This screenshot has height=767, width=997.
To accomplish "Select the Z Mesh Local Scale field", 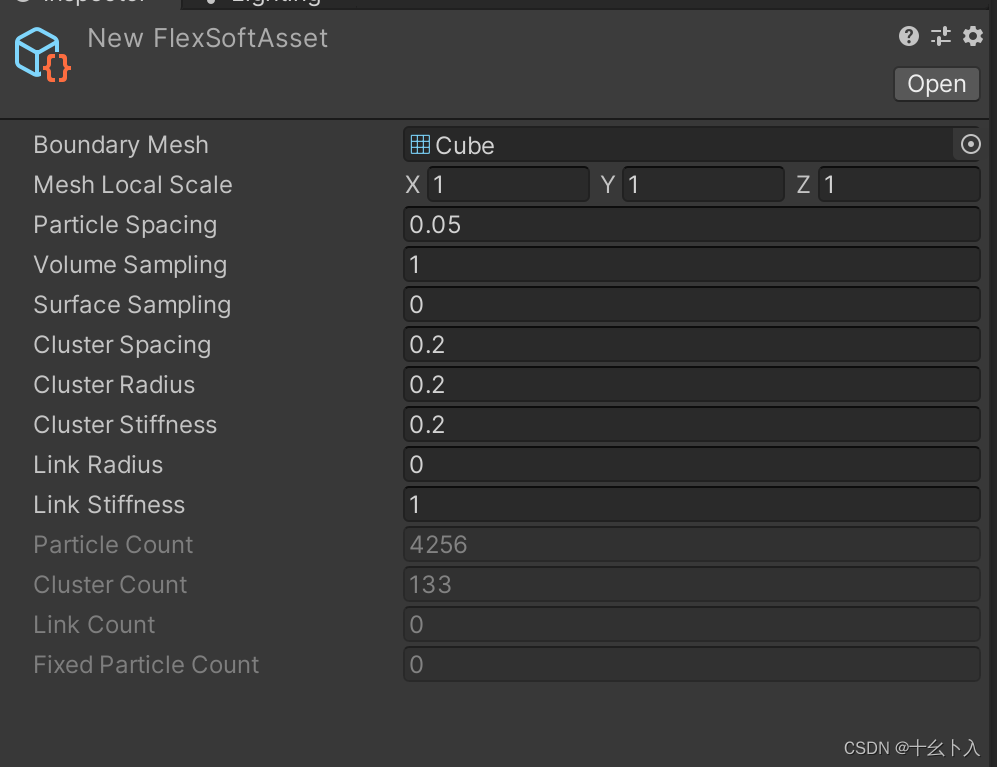I will [x=898, y=184].
